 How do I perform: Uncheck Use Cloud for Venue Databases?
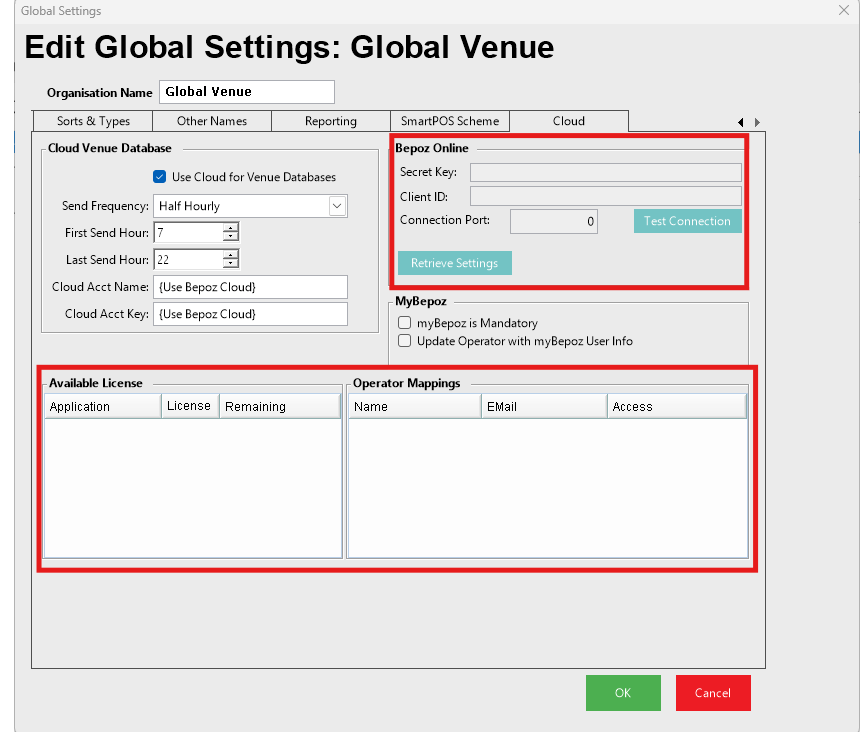point(159,177)
